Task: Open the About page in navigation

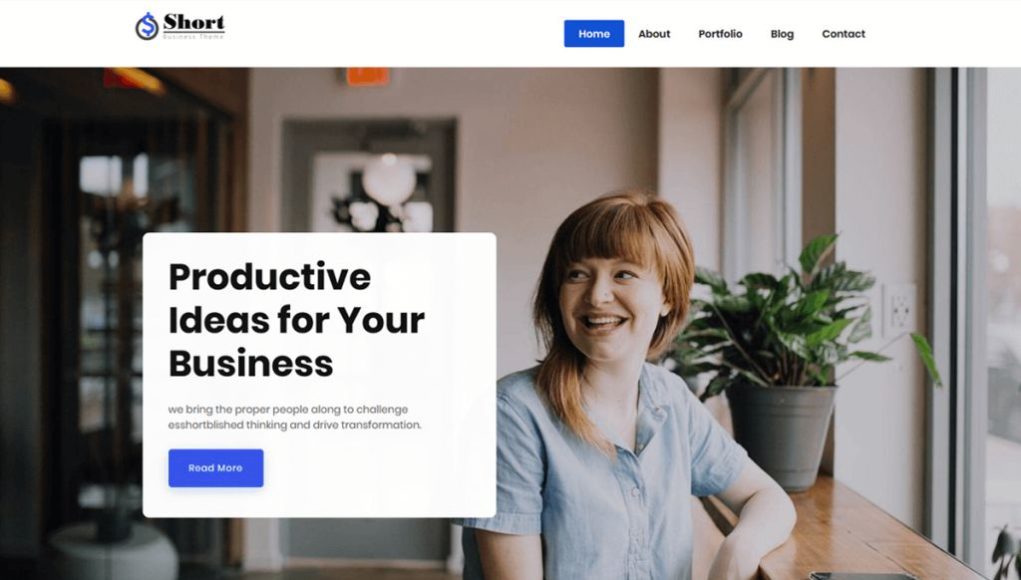Action: tap(654, 34)
